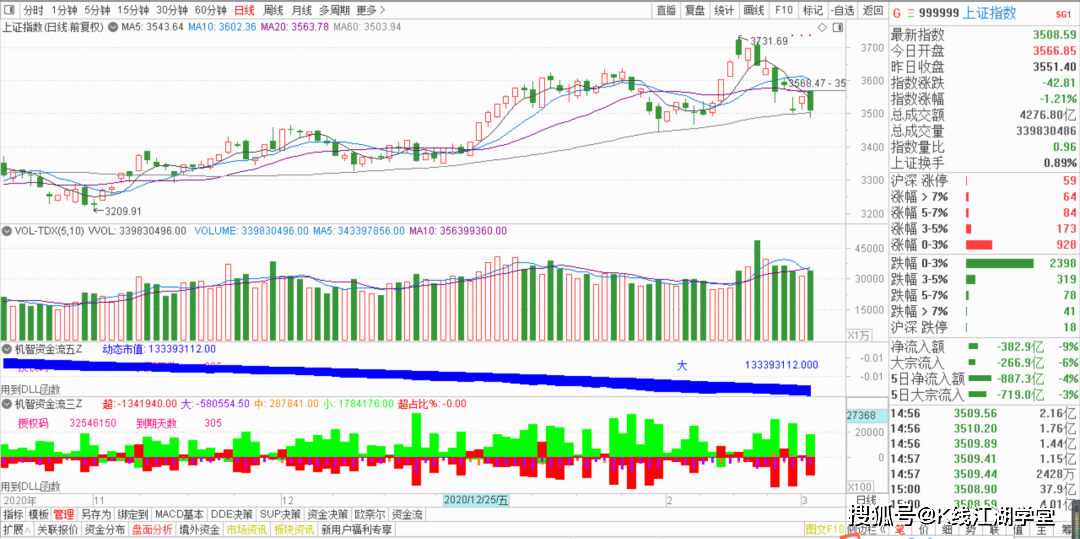
Task: Click the diamond marker icon above chart
Action: click(821, 27)
